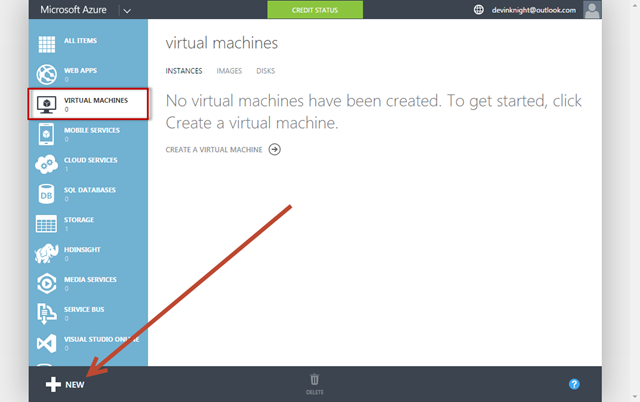
Task: Open HDInsight elephant icon
Action: (46, 254)
